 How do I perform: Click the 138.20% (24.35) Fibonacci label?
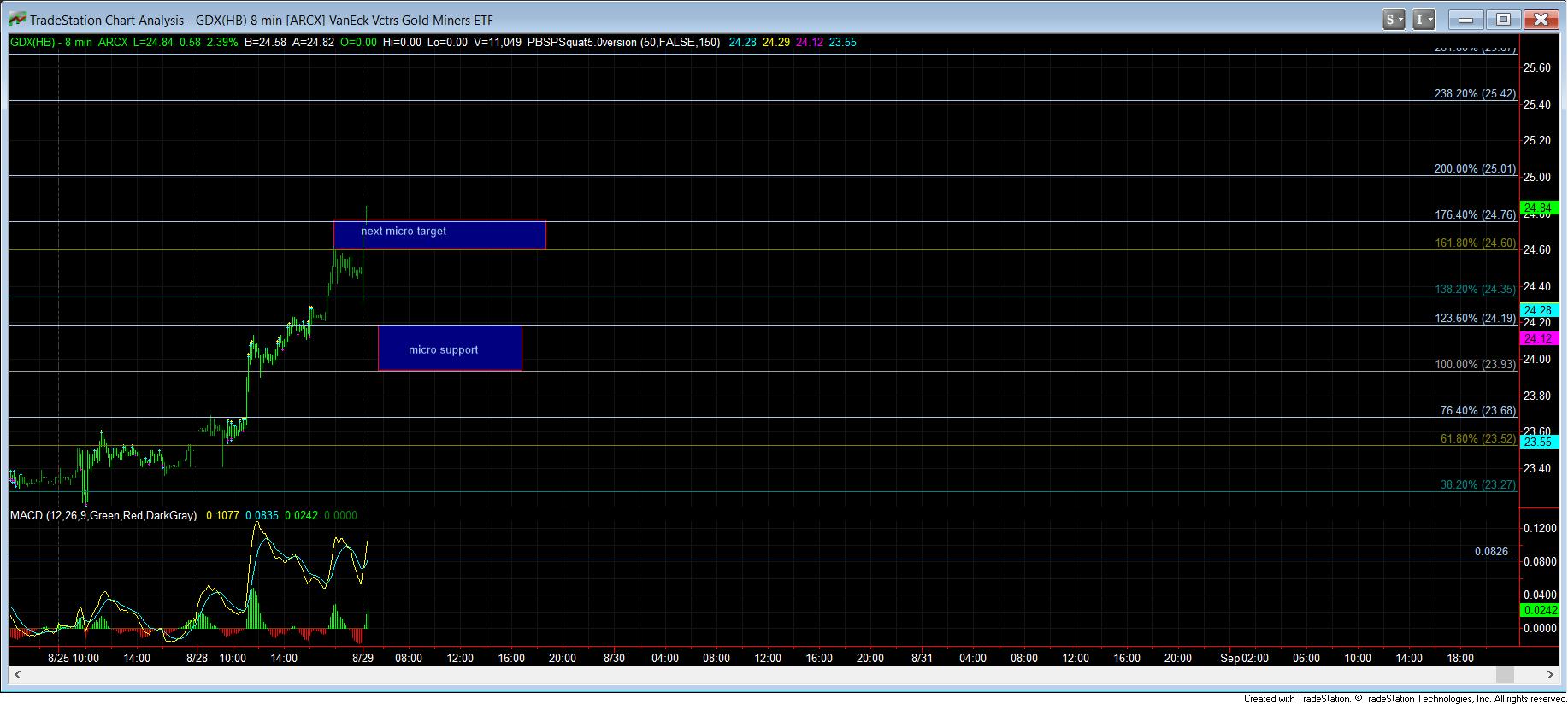(x=1475, y=290)
